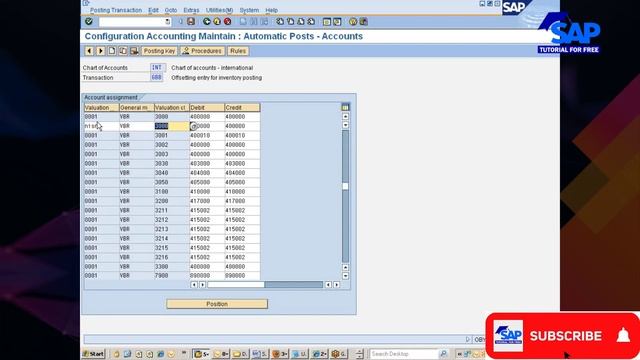This screenshot has width=640, height=360.
Task: Click the yellow Help question icon
Action: point(353,22)
